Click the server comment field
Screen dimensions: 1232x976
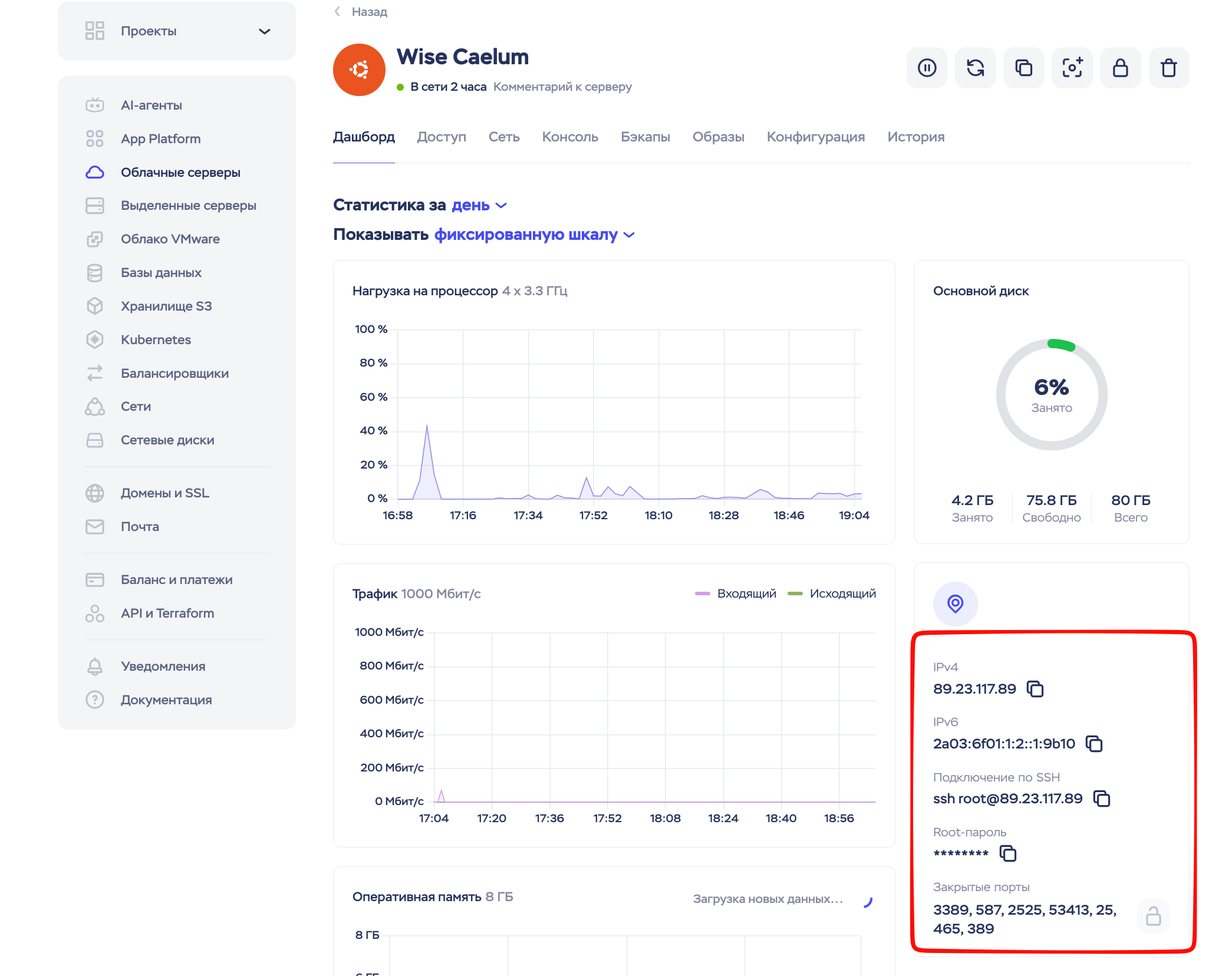pyautogui.click(x=562, y=87)
